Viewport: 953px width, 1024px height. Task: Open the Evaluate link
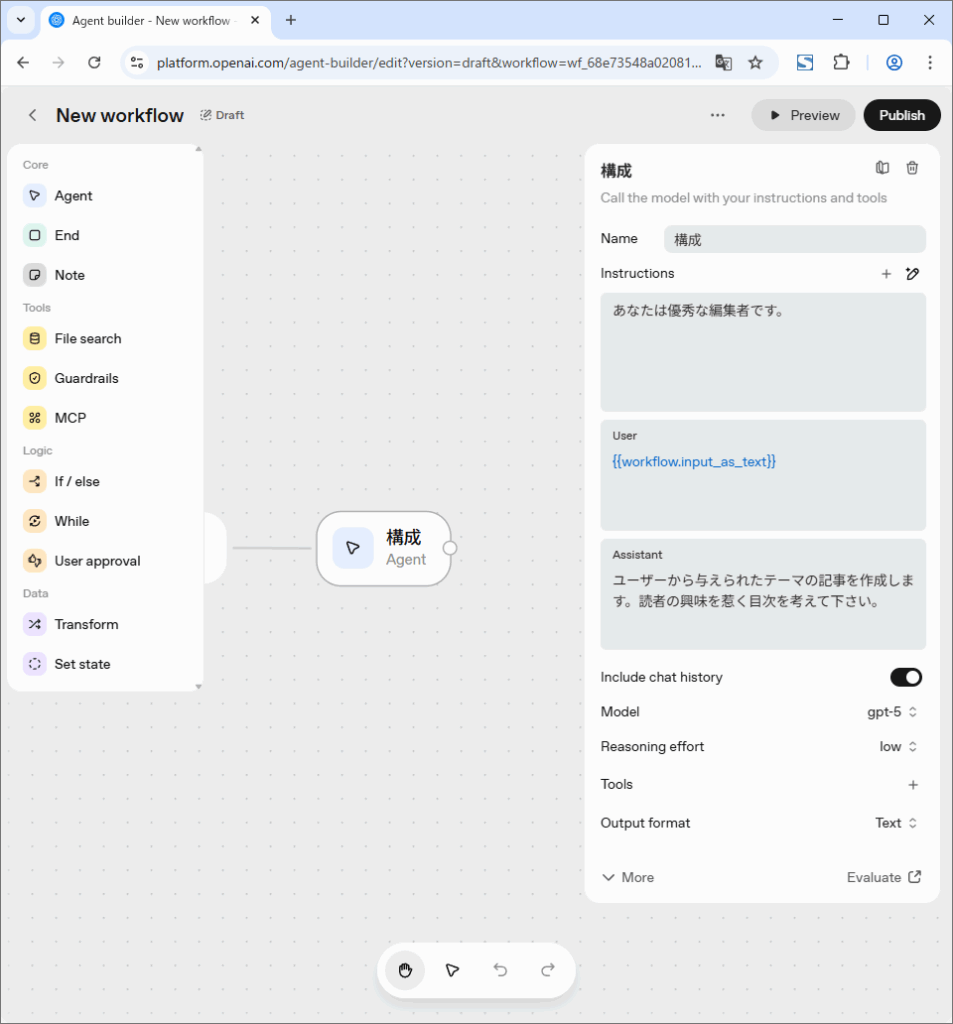pyautogui.click(x=884, y=877)
